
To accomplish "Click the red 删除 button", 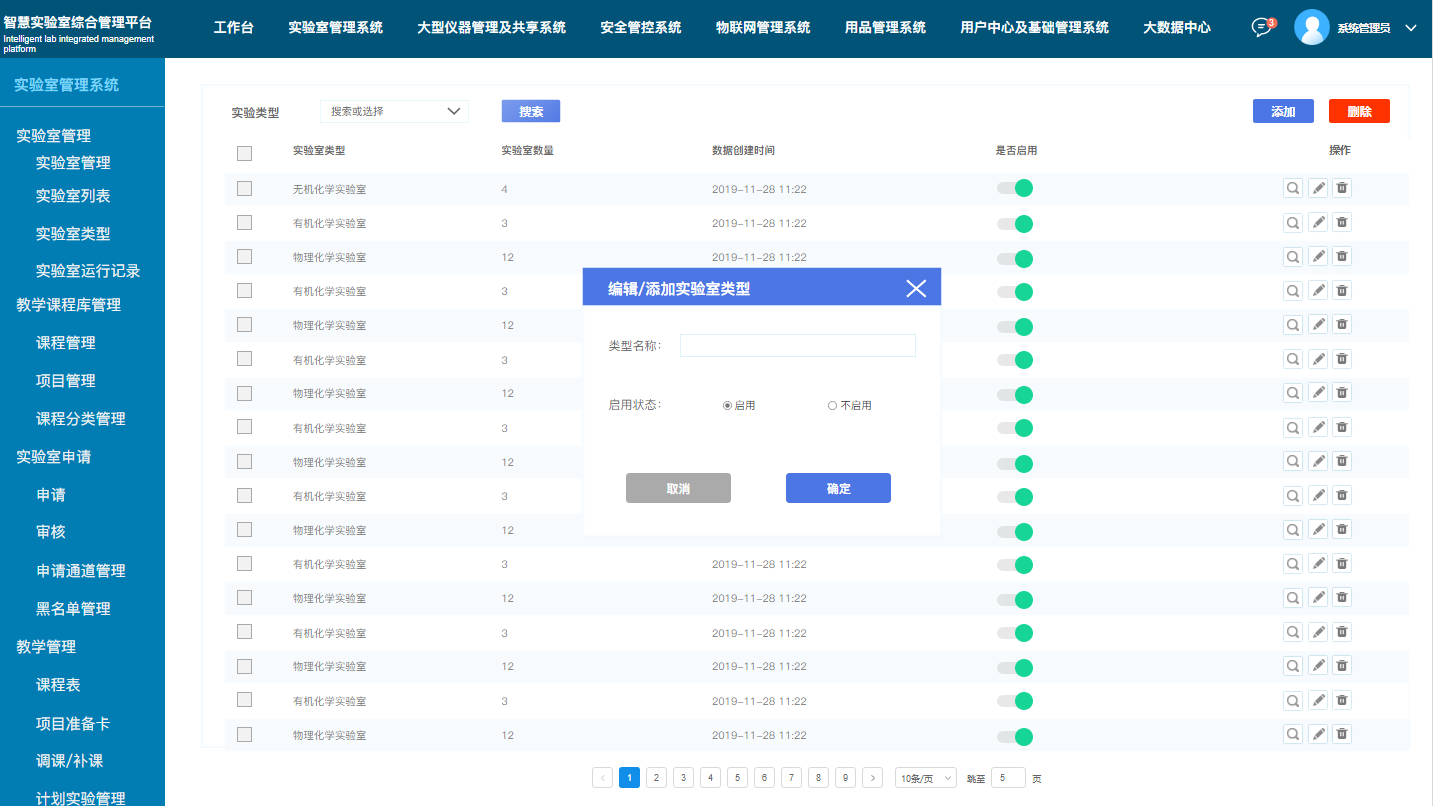I will pyautogui.click(x=1359, y=111).
